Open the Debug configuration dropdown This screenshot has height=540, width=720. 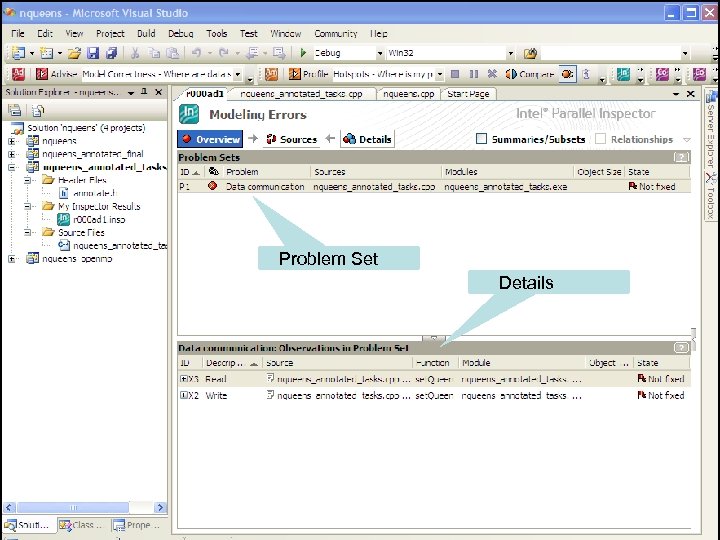pos(380,53)
